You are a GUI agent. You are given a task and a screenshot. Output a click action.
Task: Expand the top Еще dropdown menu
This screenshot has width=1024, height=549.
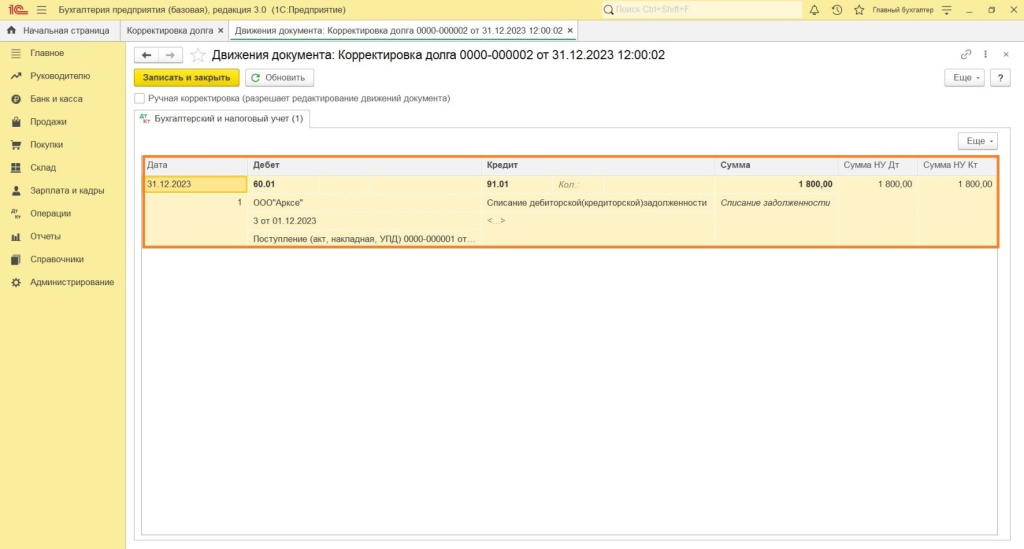pos(964,78)
